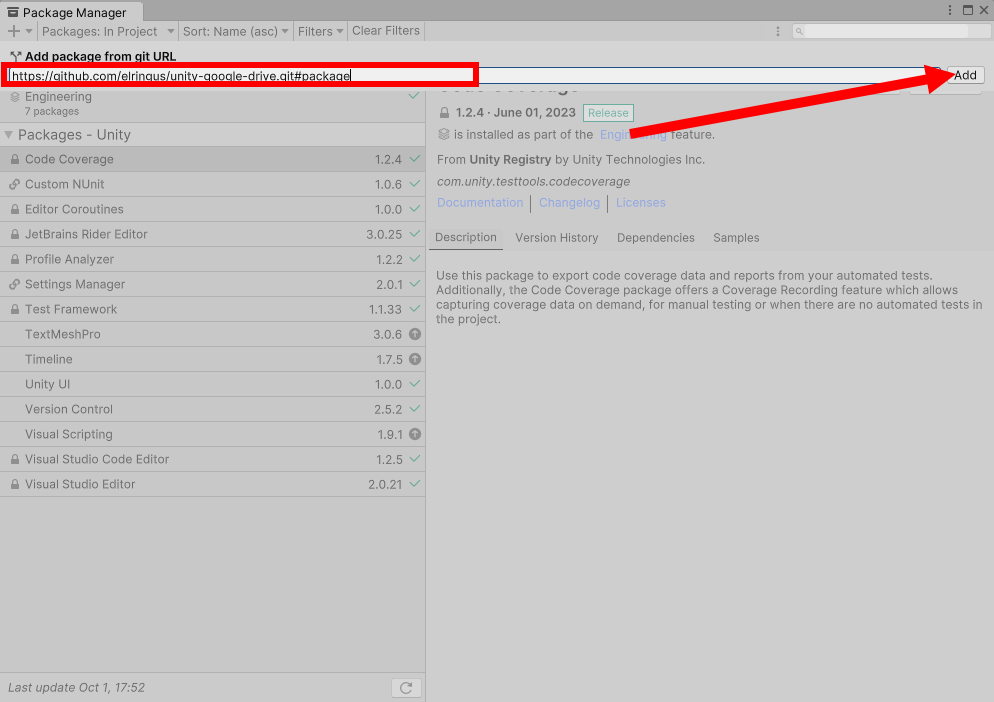Click the Engineering feature layers icon
The width and height of the screenshot is (994, 702).
point(15,97)
